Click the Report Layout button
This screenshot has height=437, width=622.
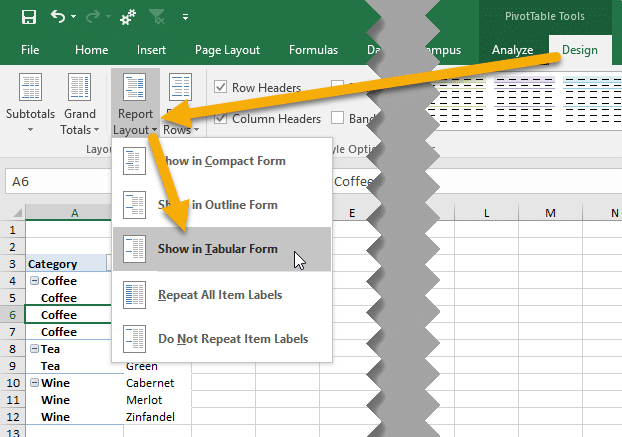pyautogui.click(x=134, y=104)
